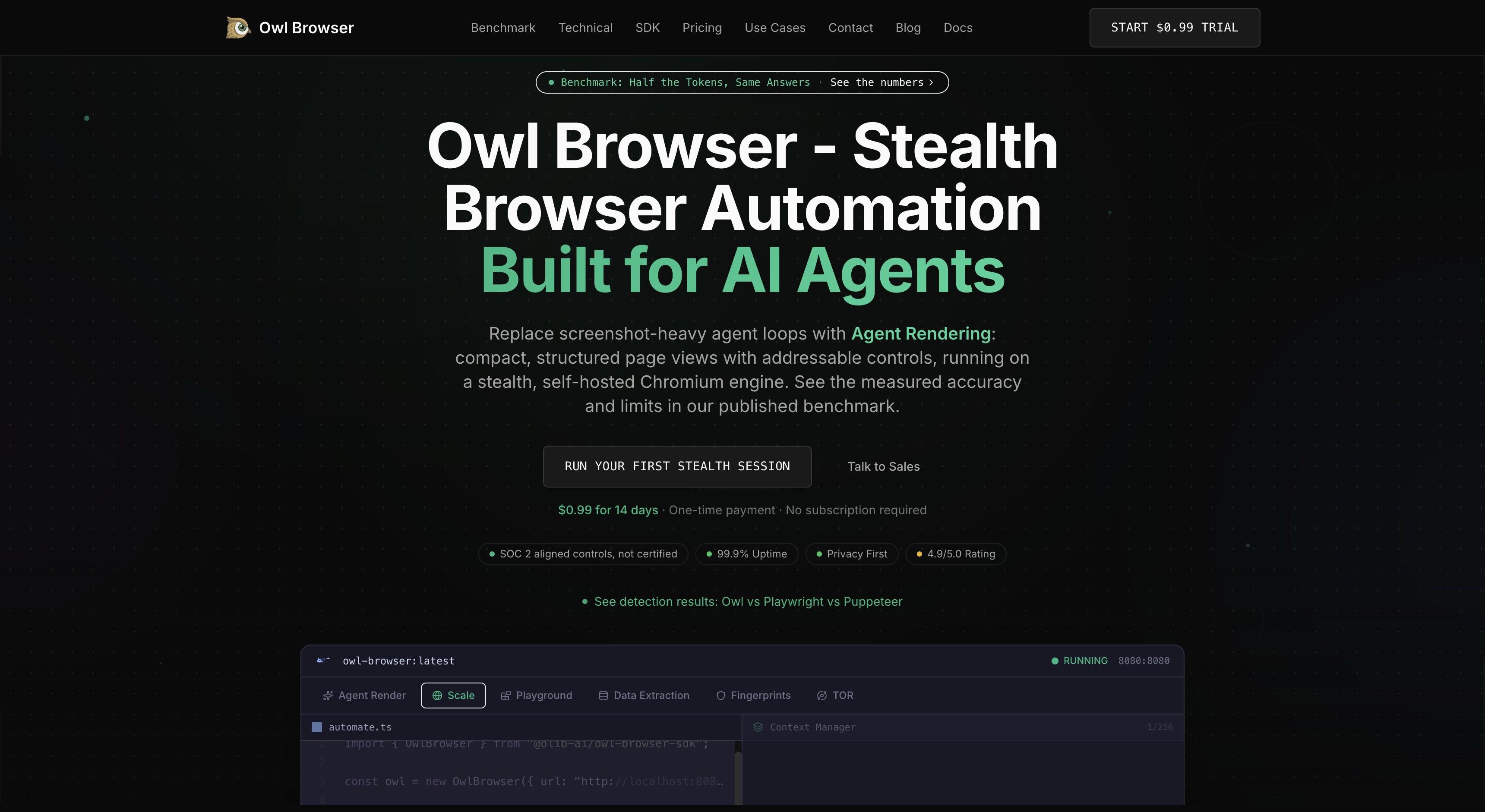Click the RUNNING status label
Viewport: 1485px width, 812px height.
point(1085,661)
